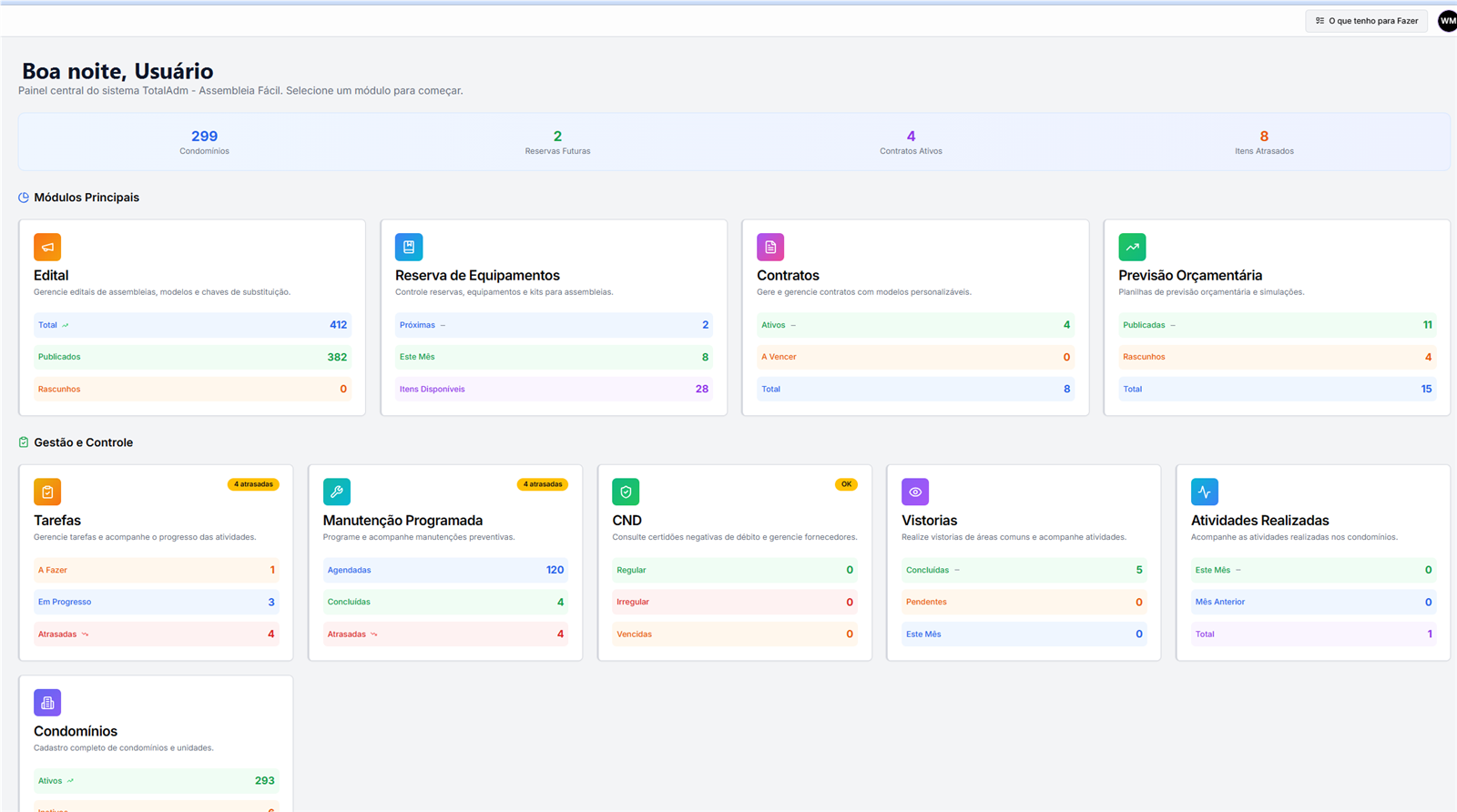The image size is (1457, 812).
Task: Click the Vistorias eye icon
Action: click(915, 492)
